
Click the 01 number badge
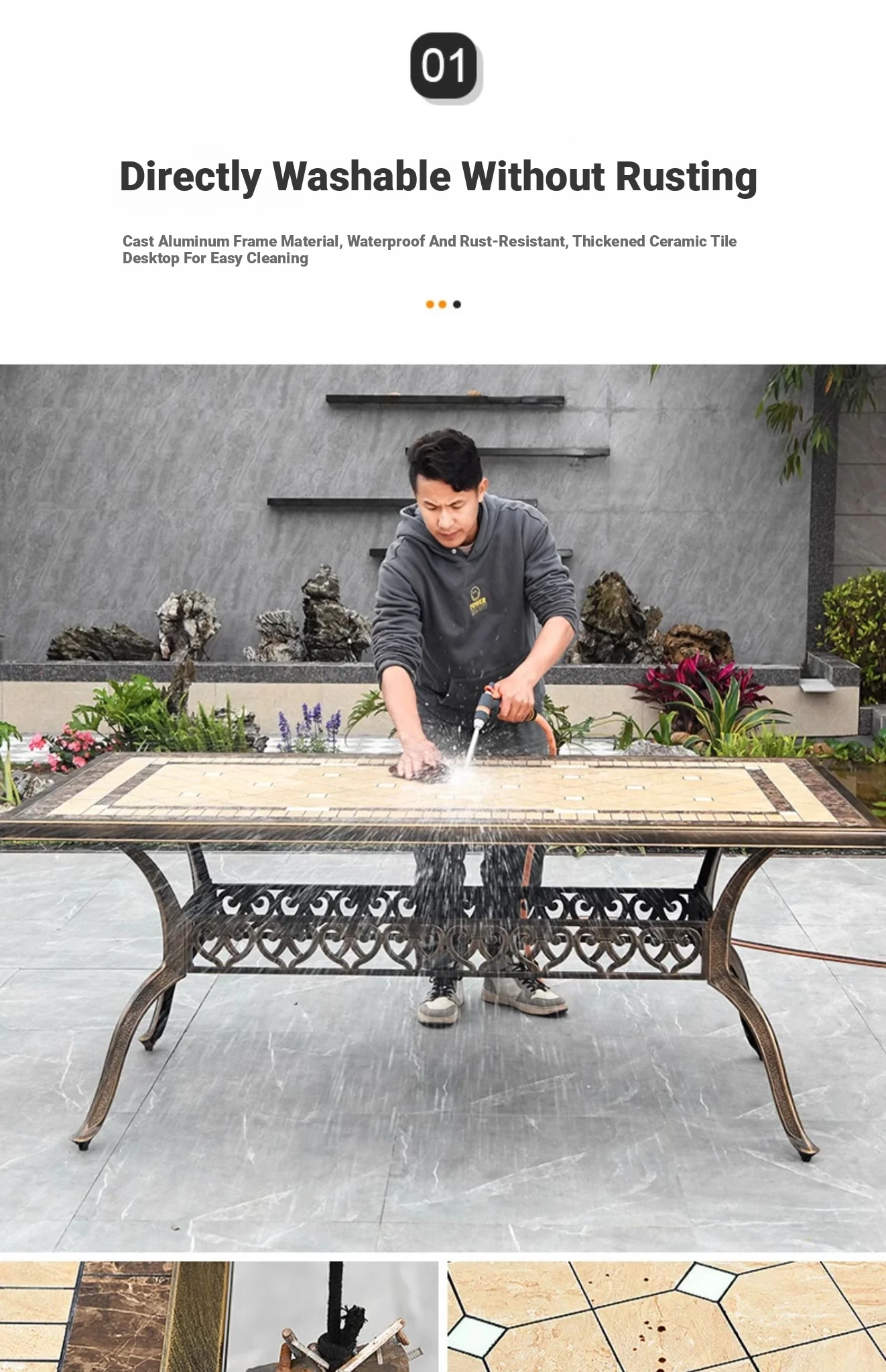click(x=445, y=67)
